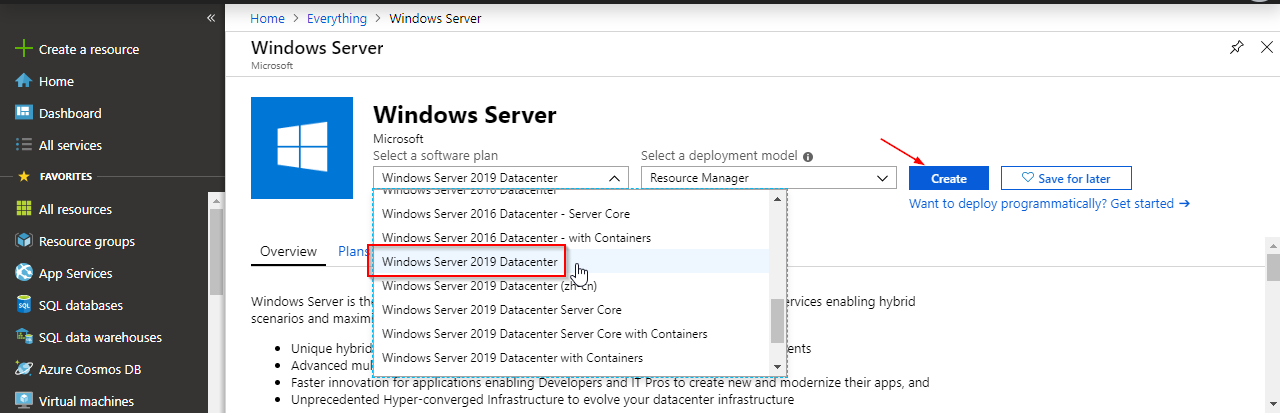Open Want to deploy programmatically link
Screen dimensions: 1280x413
coord(1049,203)
